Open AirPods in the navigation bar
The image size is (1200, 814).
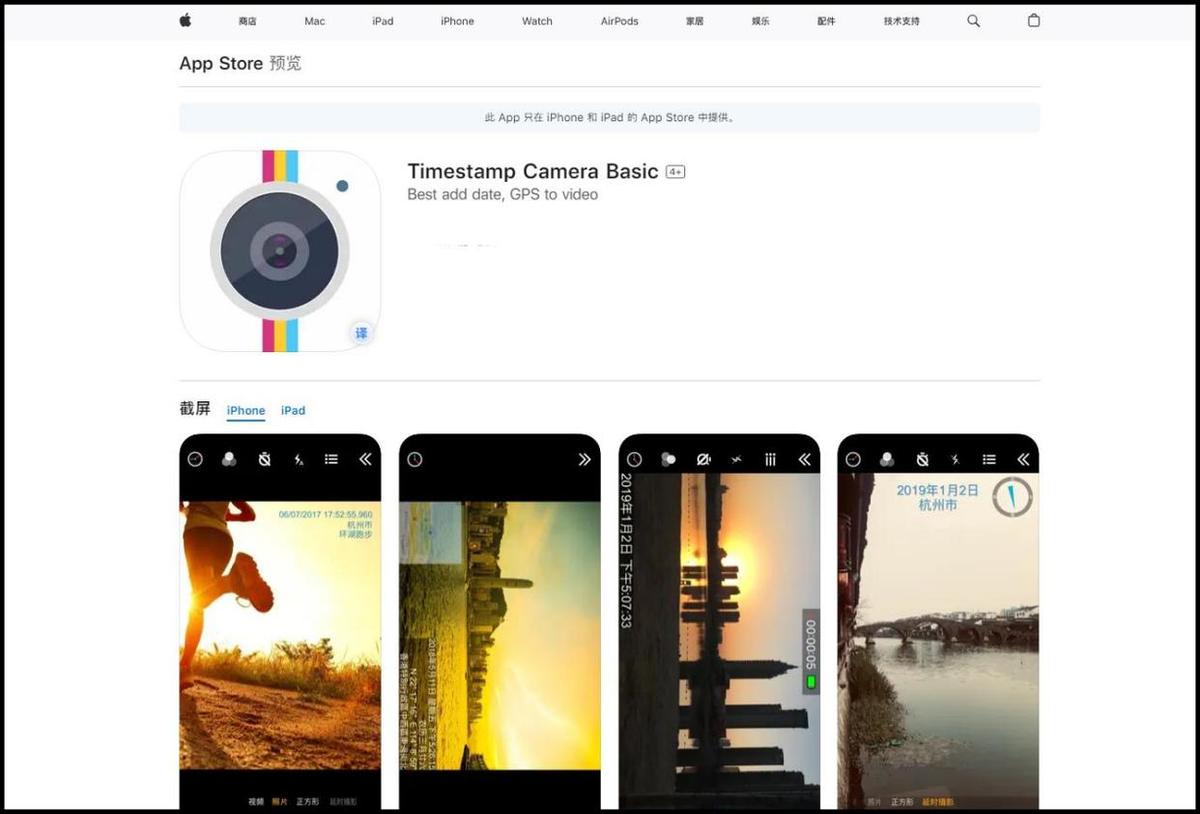coord(618,21)
